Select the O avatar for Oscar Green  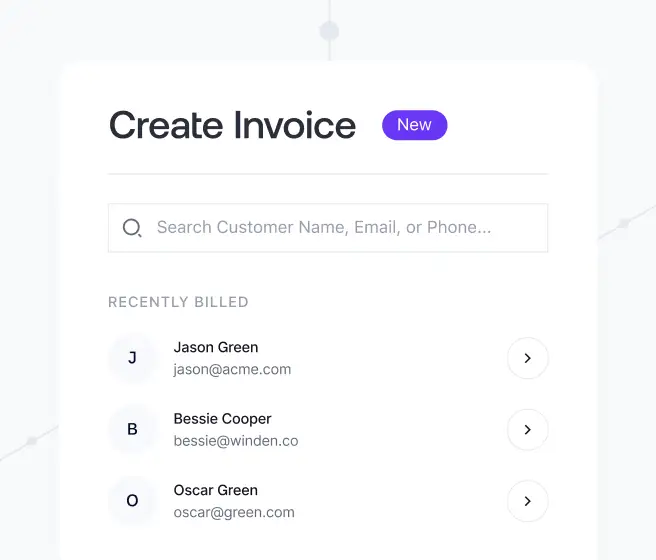tap(132, 501)
